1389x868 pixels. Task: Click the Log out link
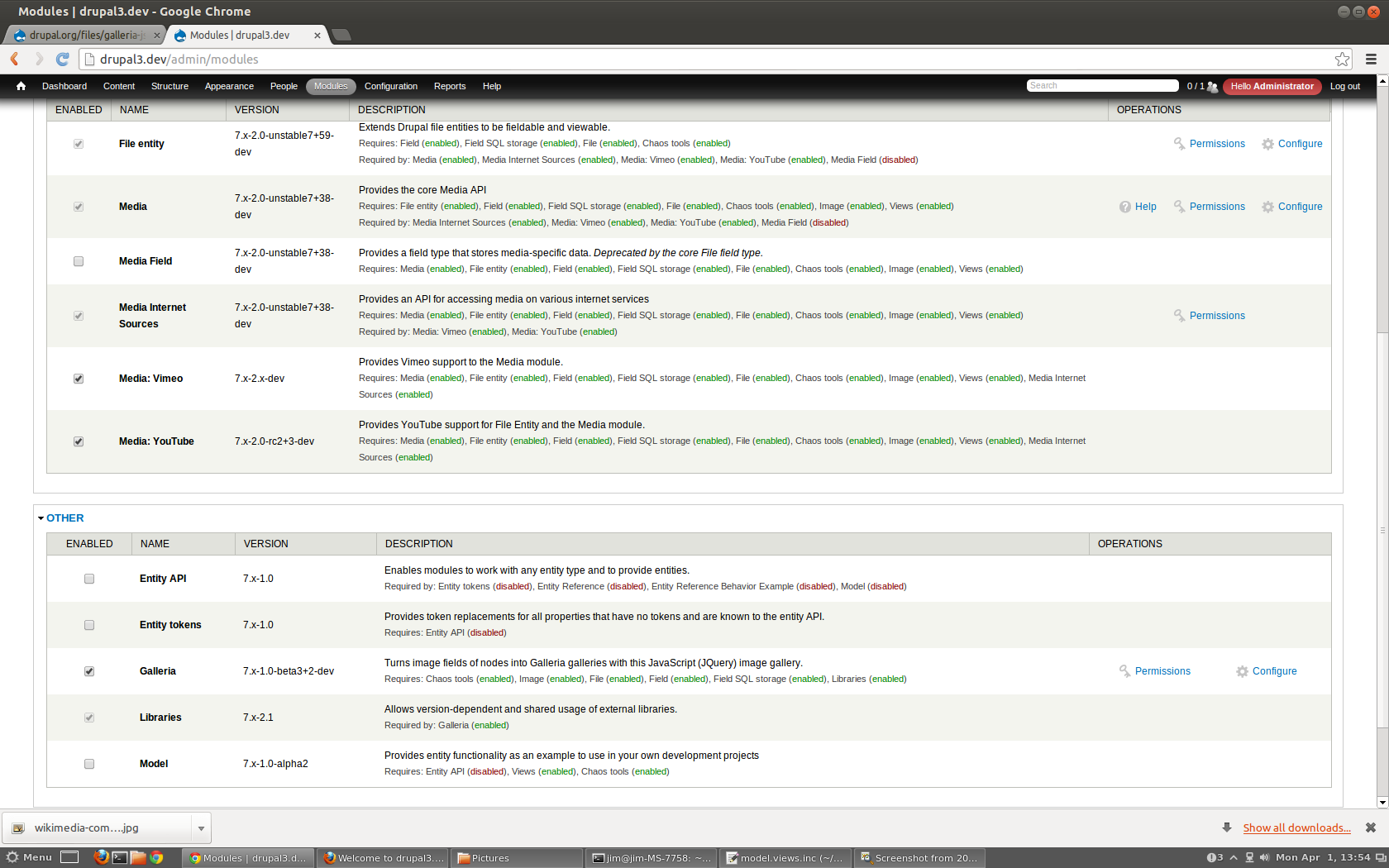tap(1344, 86)
